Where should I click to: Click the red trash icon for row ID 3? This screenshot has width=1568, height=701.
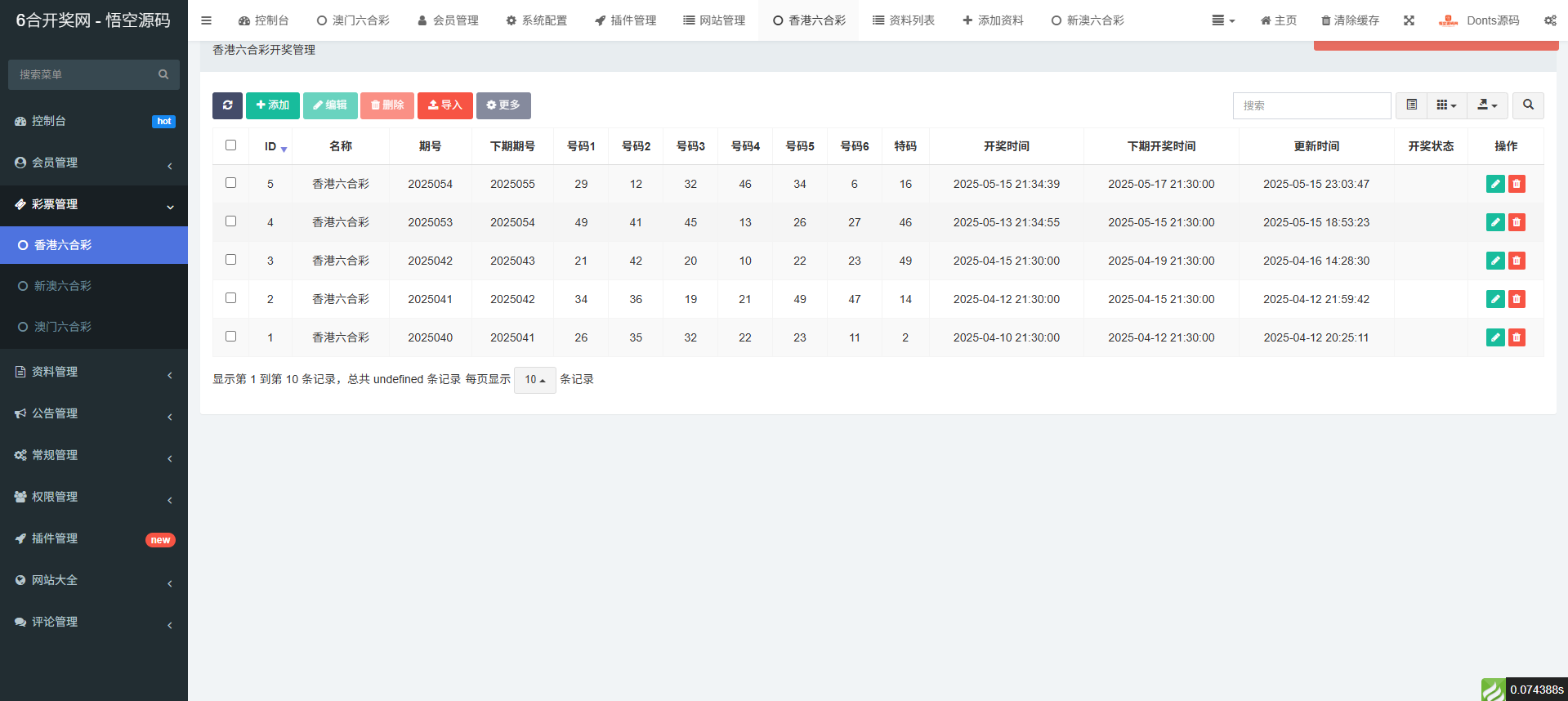pos(1517,261)
